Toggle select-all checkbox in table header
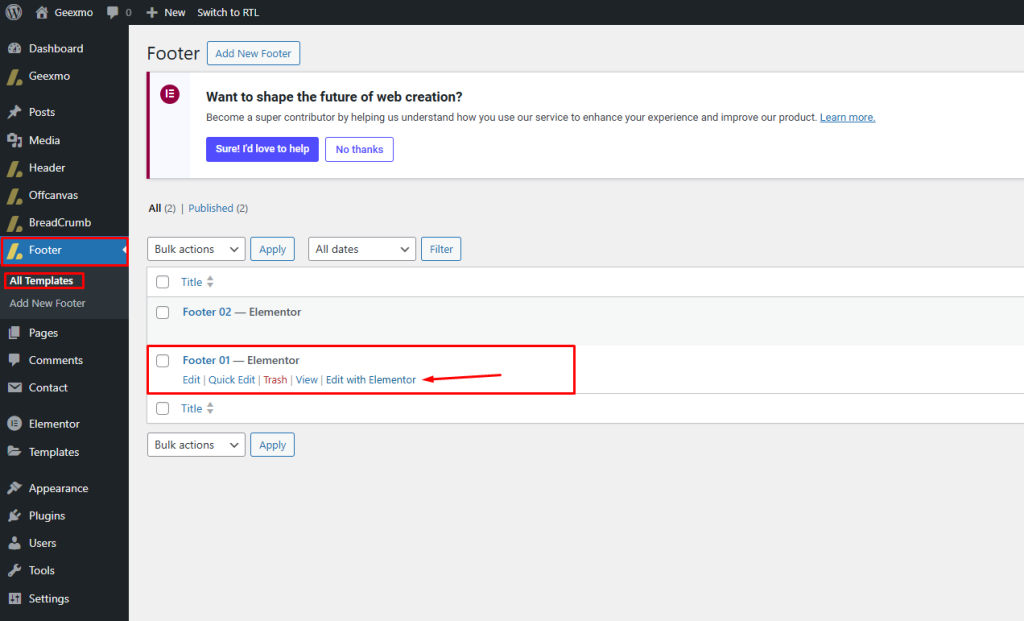 [163, 282]
